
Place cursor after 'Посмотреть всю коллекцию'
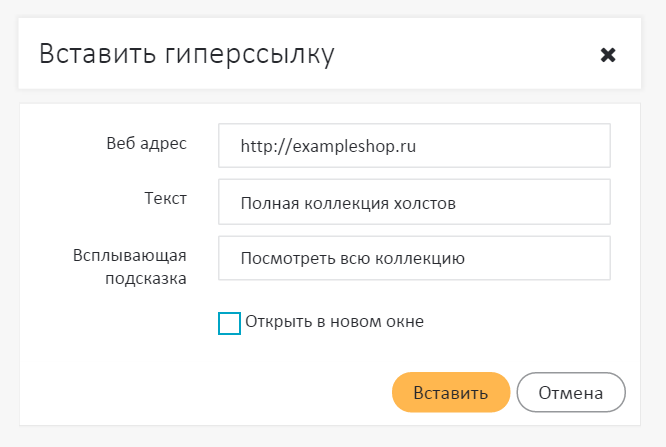tap(467, 259)
